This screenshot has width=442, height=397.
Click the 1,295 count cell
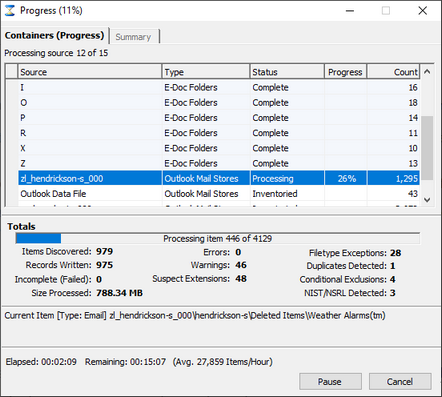[393, 178]
